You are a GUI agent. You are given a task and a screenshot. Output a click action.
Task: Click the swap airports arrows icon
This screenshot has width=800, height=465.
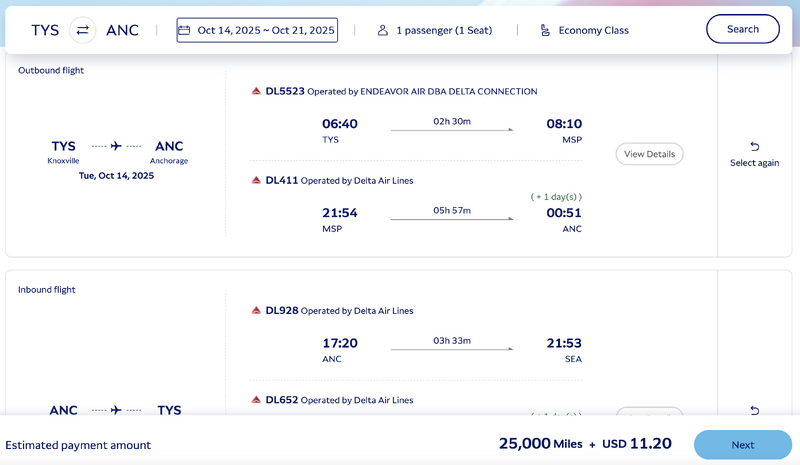(83, 30)
